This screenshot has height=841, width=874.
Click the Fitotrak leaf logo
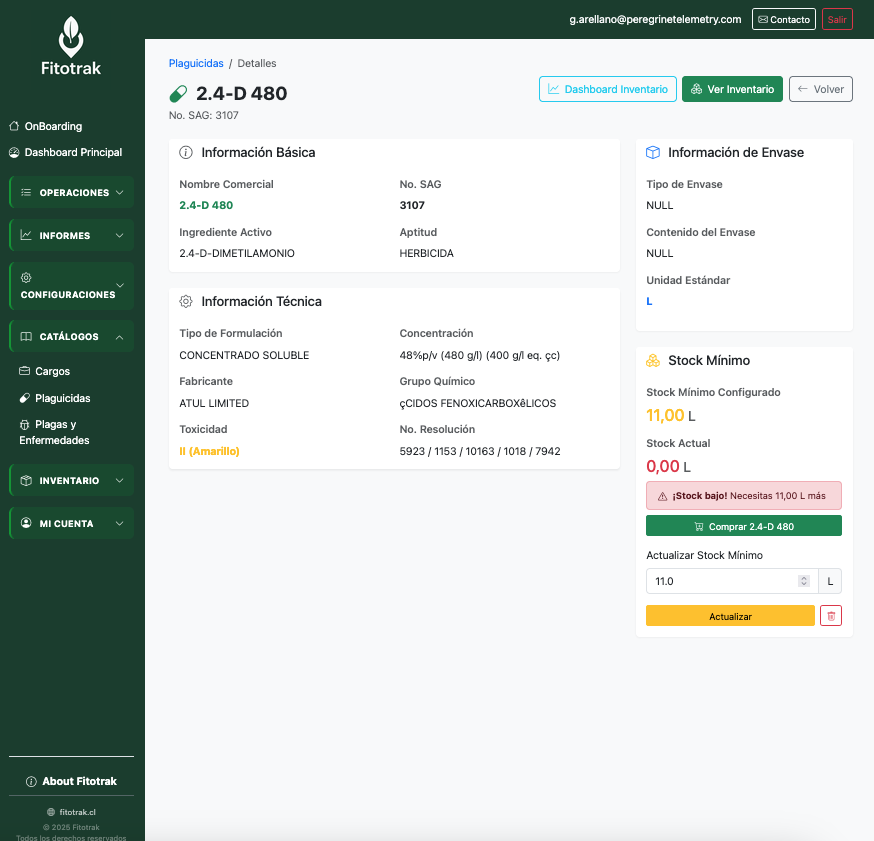[71, 37]
